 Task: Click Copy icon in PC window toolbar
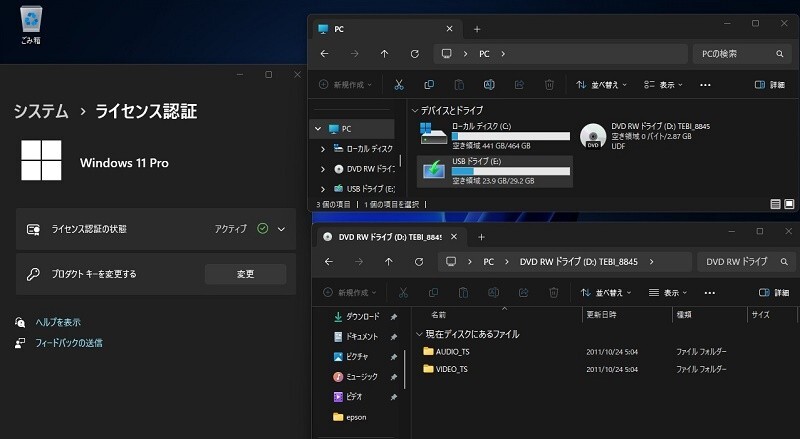(429, 85)
